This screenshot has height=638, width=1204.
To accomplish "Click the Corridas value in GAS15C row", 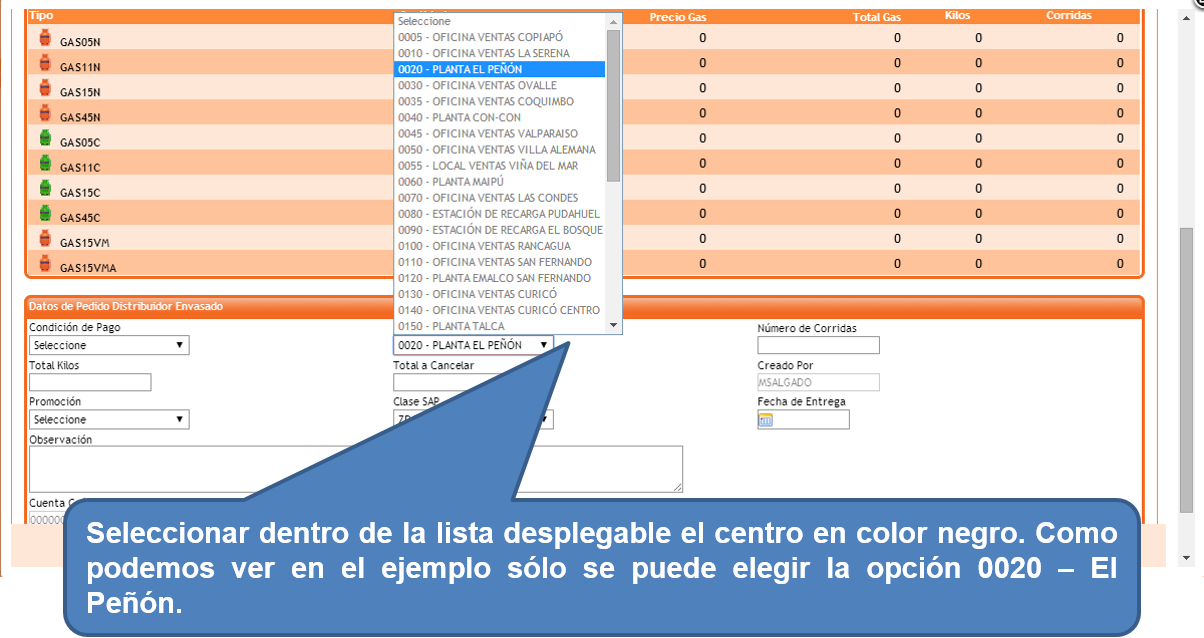I will click(x=1120, y=188).
